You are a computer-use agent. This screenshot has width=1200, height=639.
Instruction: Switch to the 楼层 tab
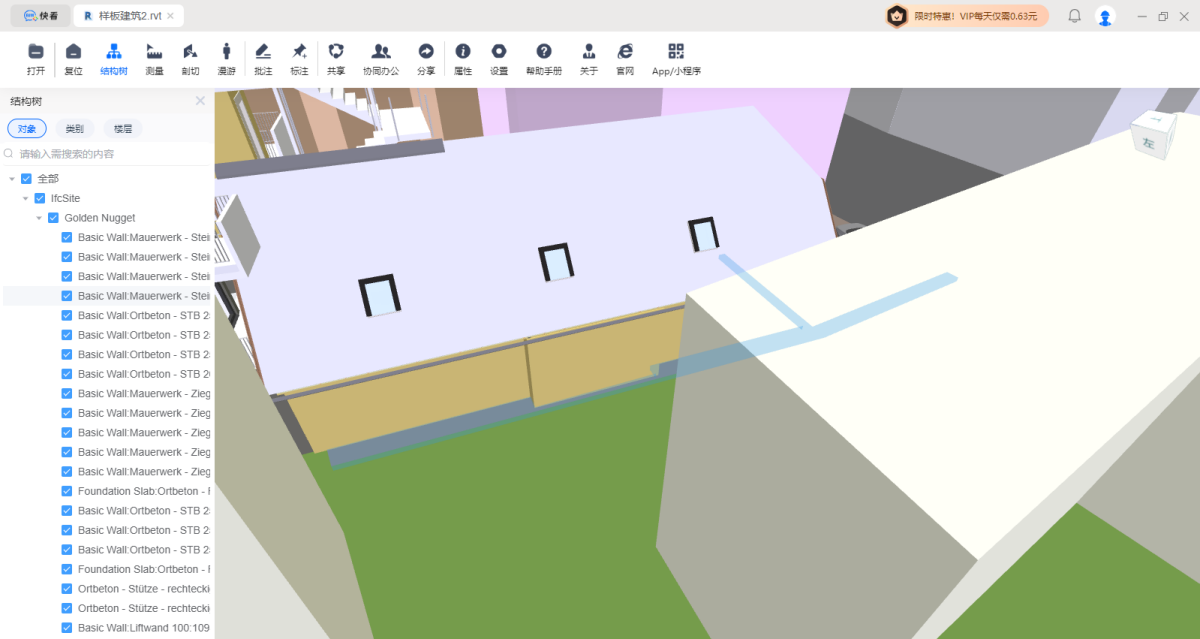[x=122, y=129]
